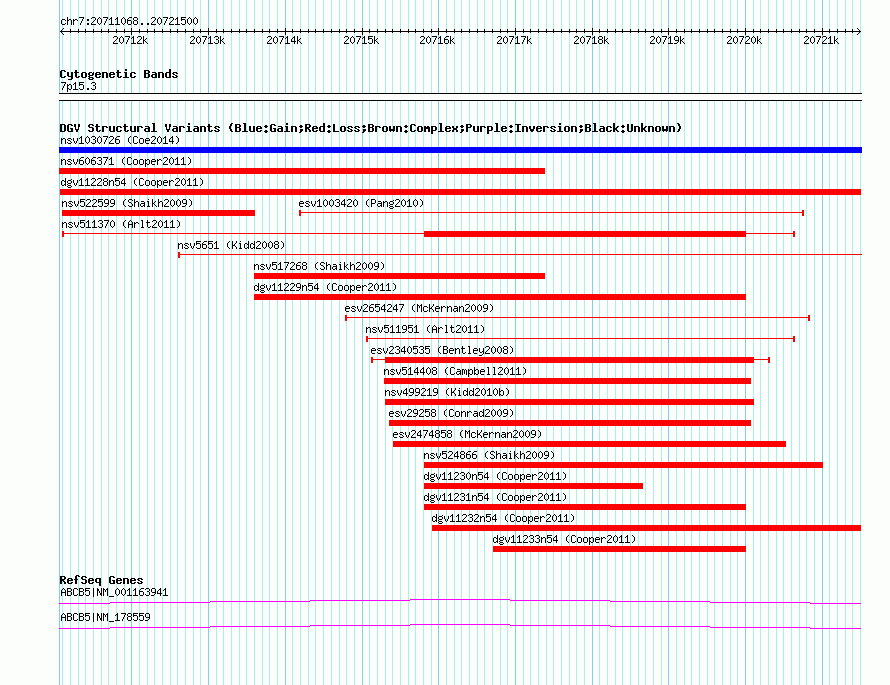This screenshot has height=685, width=890.
Task: Select dgv11229n54 (Cooper2011) variant label
Action: (325, 287)
